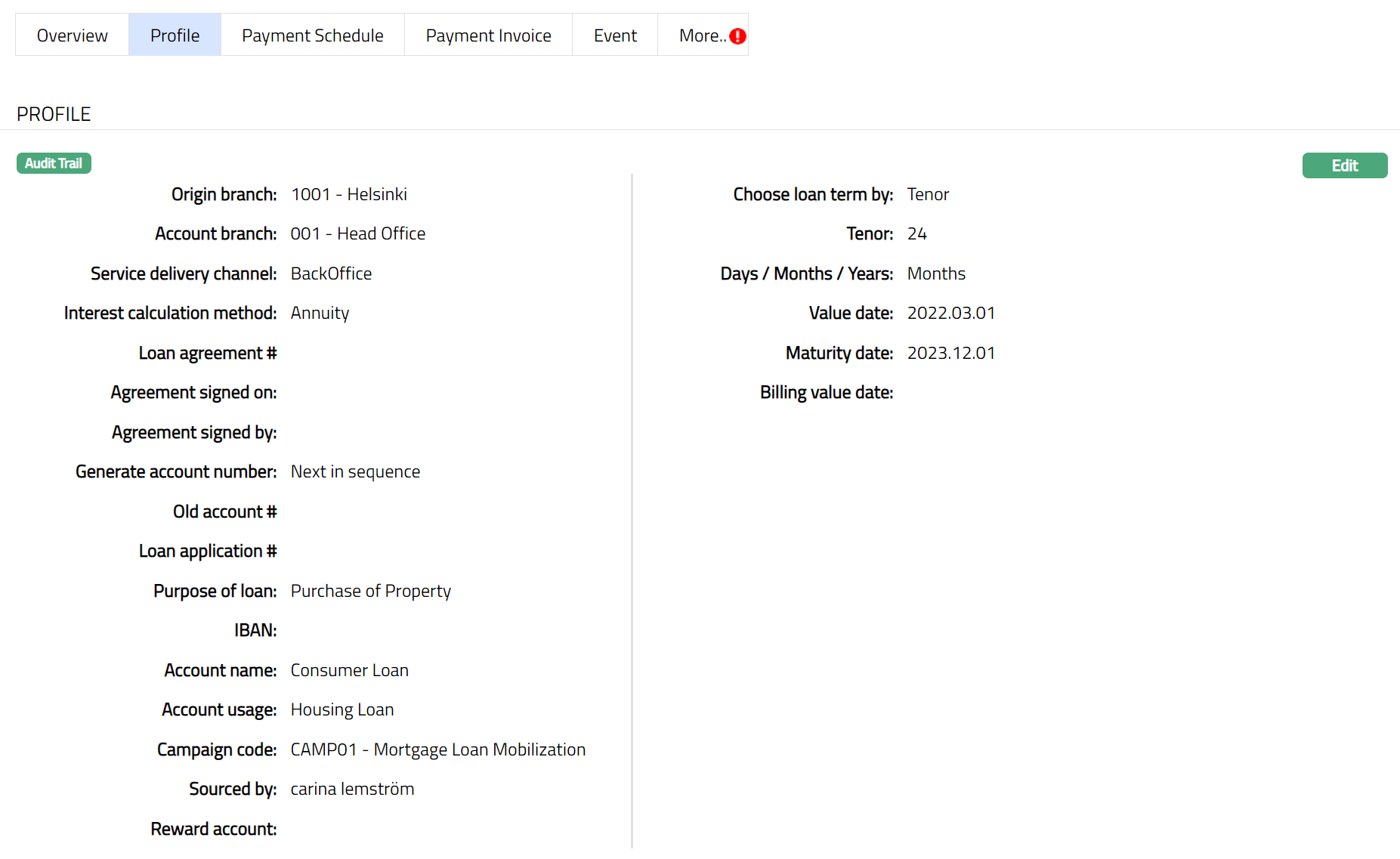This screenshot has width=1400, height=859.
Task: Click the value date 2022.03.01
Action: pos(950,313)
